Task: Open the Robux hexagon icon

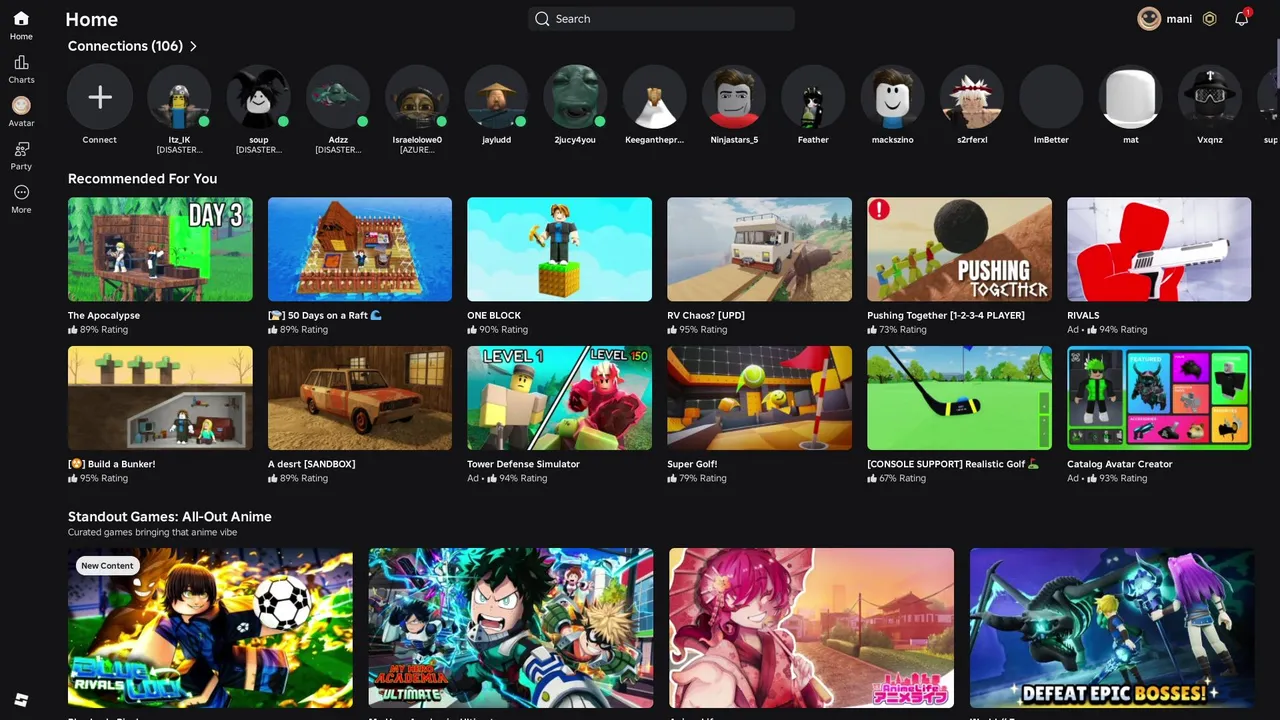Action: [x=1209, y=19]
